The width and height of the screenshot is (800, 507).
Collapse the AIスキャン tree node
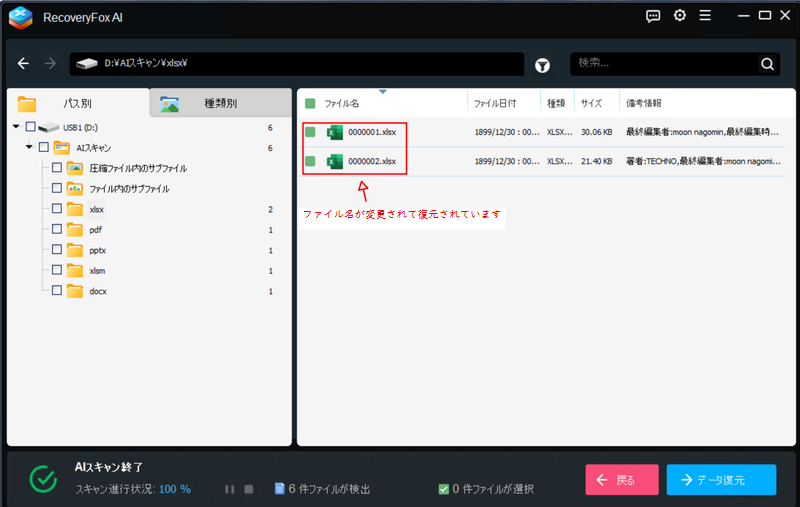tap(30, 147)
